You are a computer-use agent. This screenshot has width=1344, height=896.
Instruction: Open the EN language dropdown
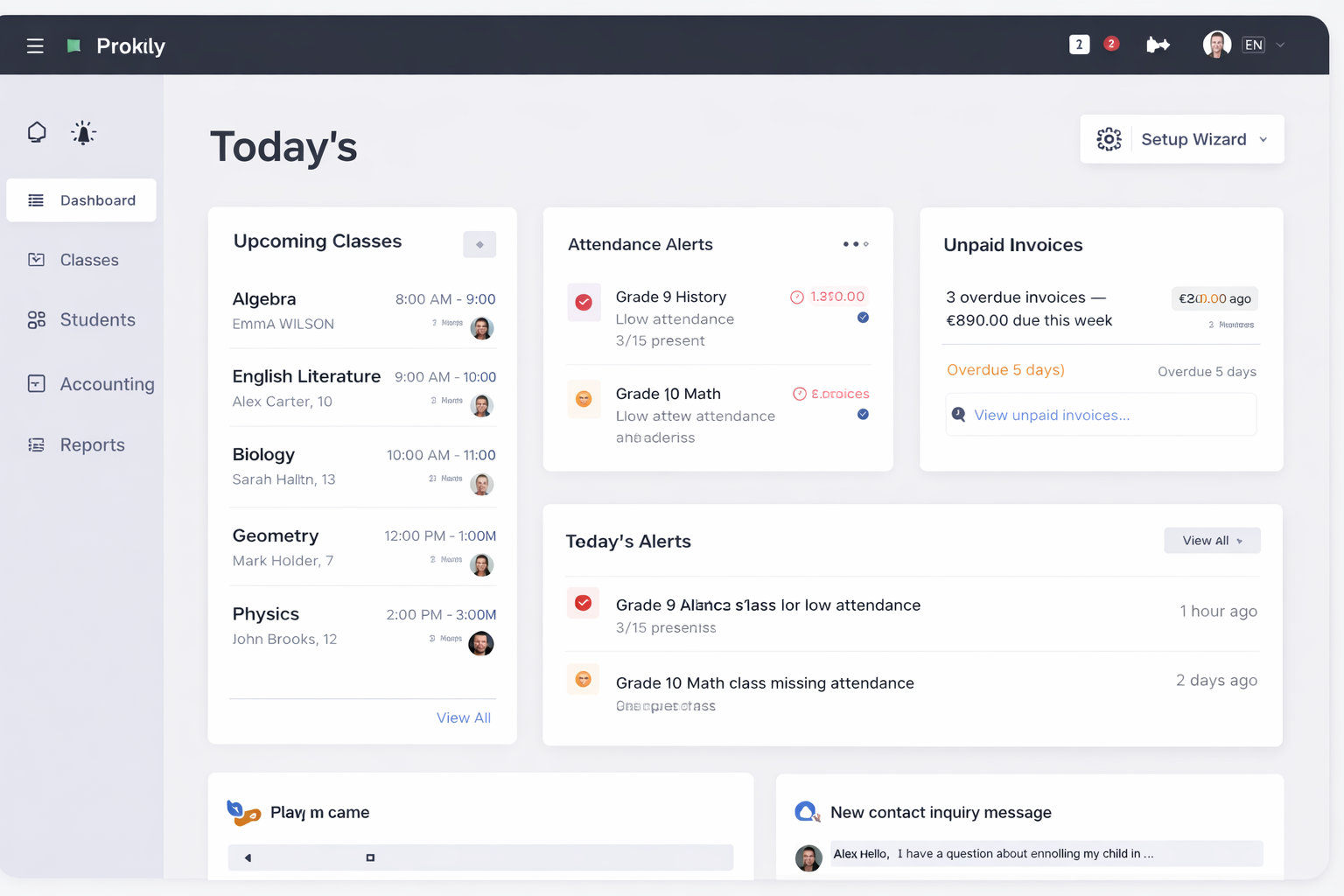click(x=1263, y=45)
